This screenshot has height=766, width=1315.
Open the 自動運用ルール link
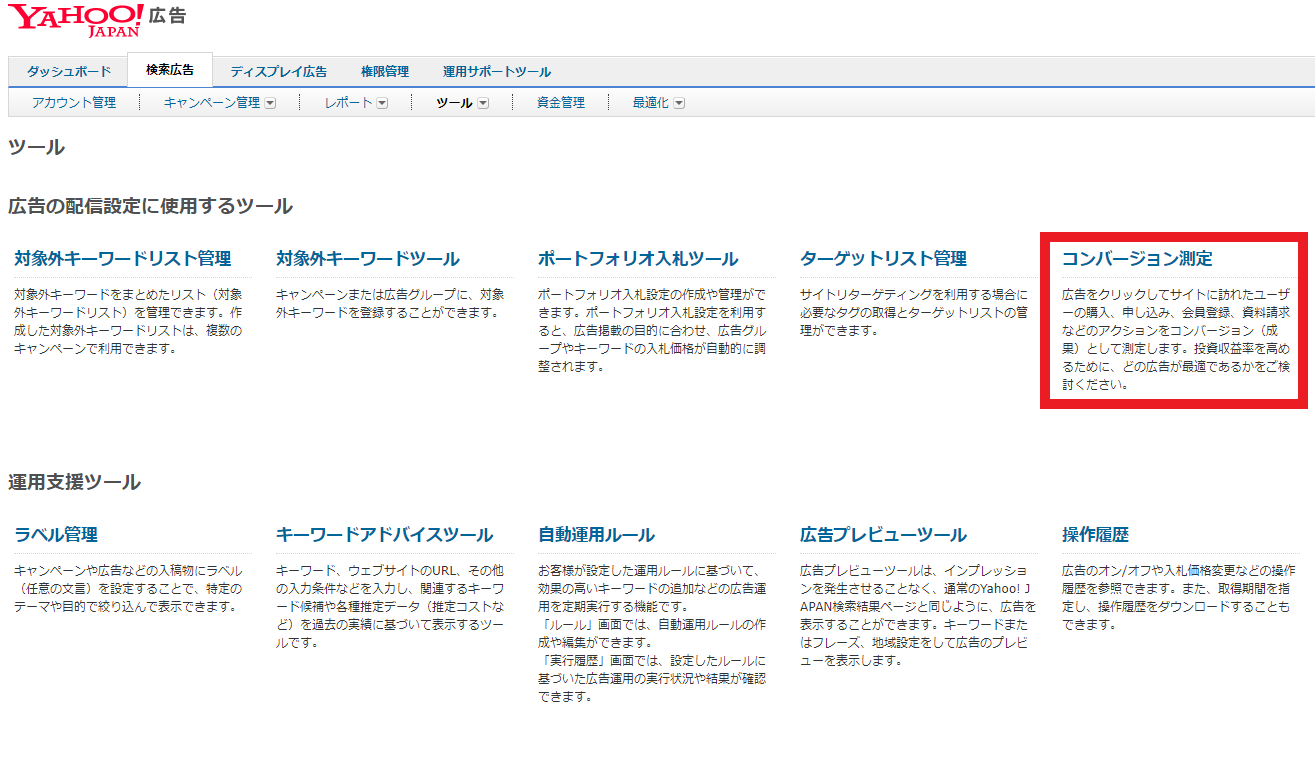coord(596,535)
